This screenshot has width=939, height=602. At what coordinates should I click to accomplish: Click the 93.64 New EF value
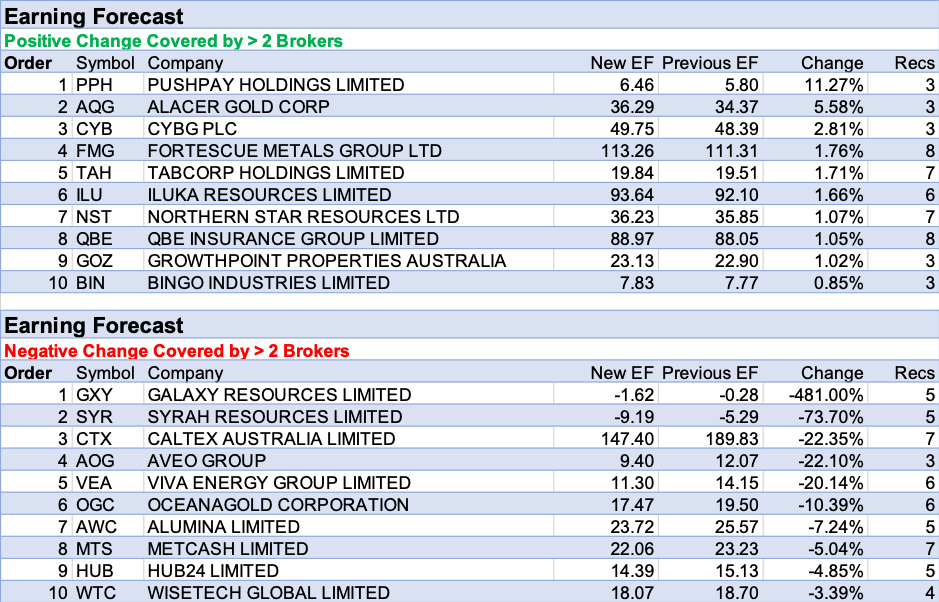pos(628,195)
